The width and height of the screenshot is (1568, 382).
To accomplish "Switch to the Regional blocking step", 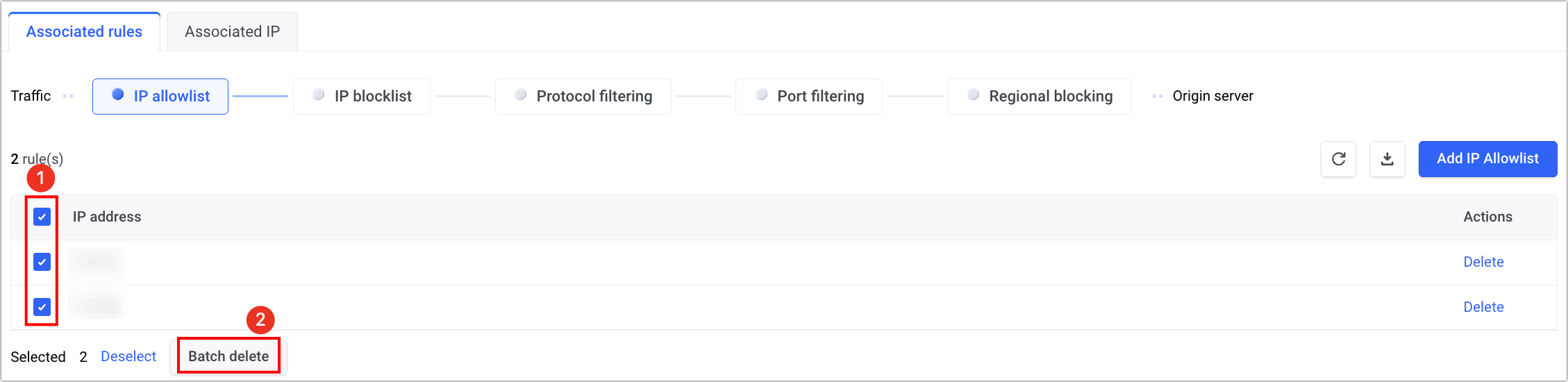I will pyautogui.click(x=1039, y=97).
